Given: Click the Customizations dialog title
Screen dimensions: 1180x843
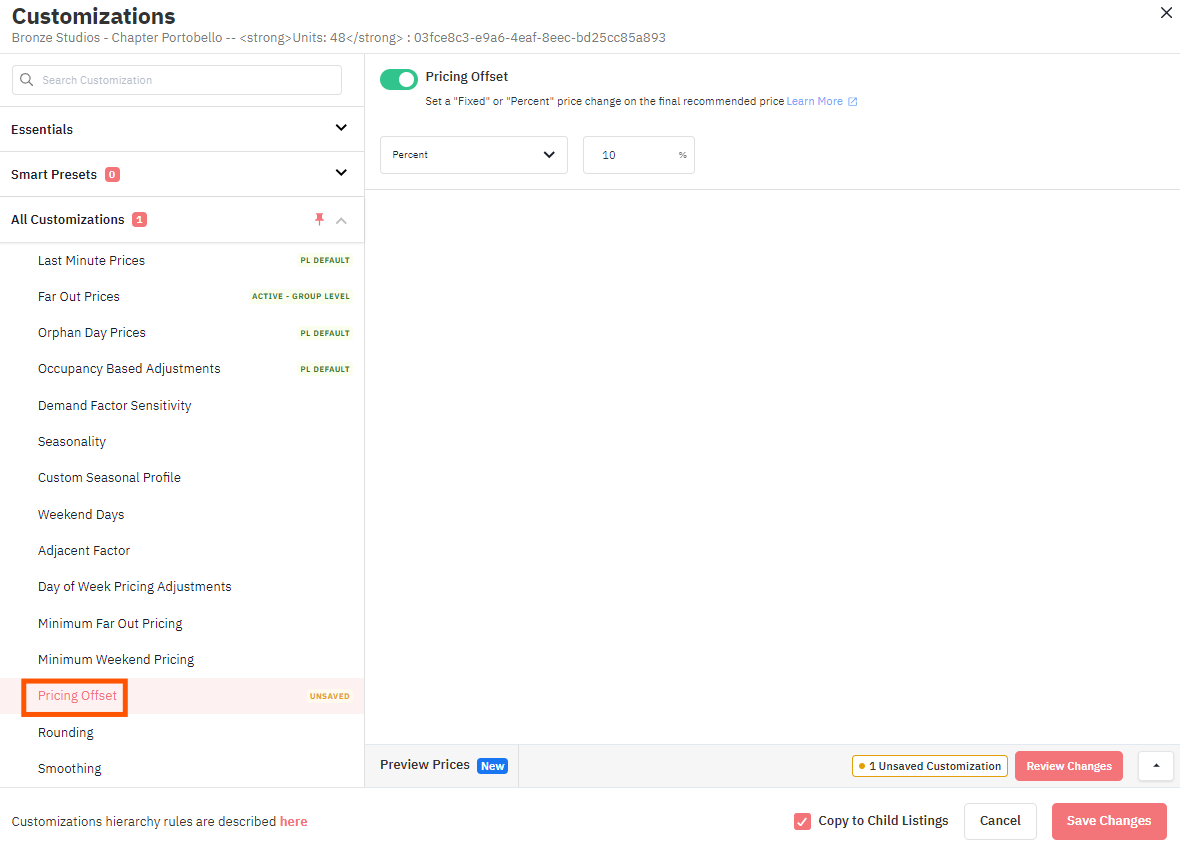Looking at the screenshot, I should [x=93, y=16].
